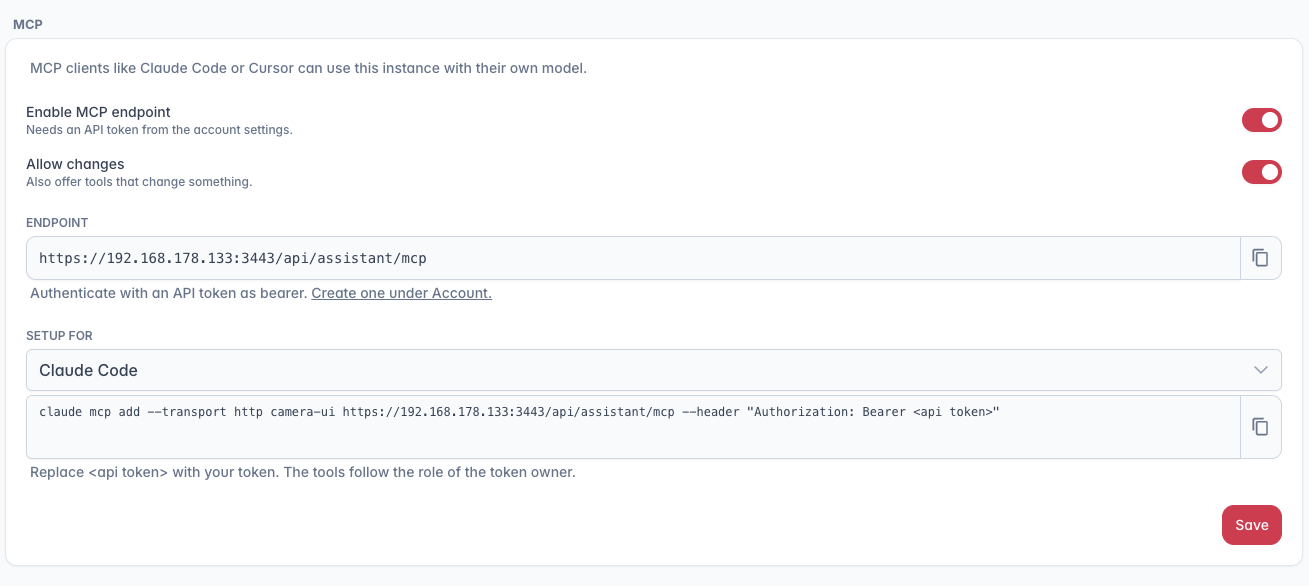This screenshot has width=1309, height=586.
Task: Click the claude mcp add command text
Action: (519, 411)
